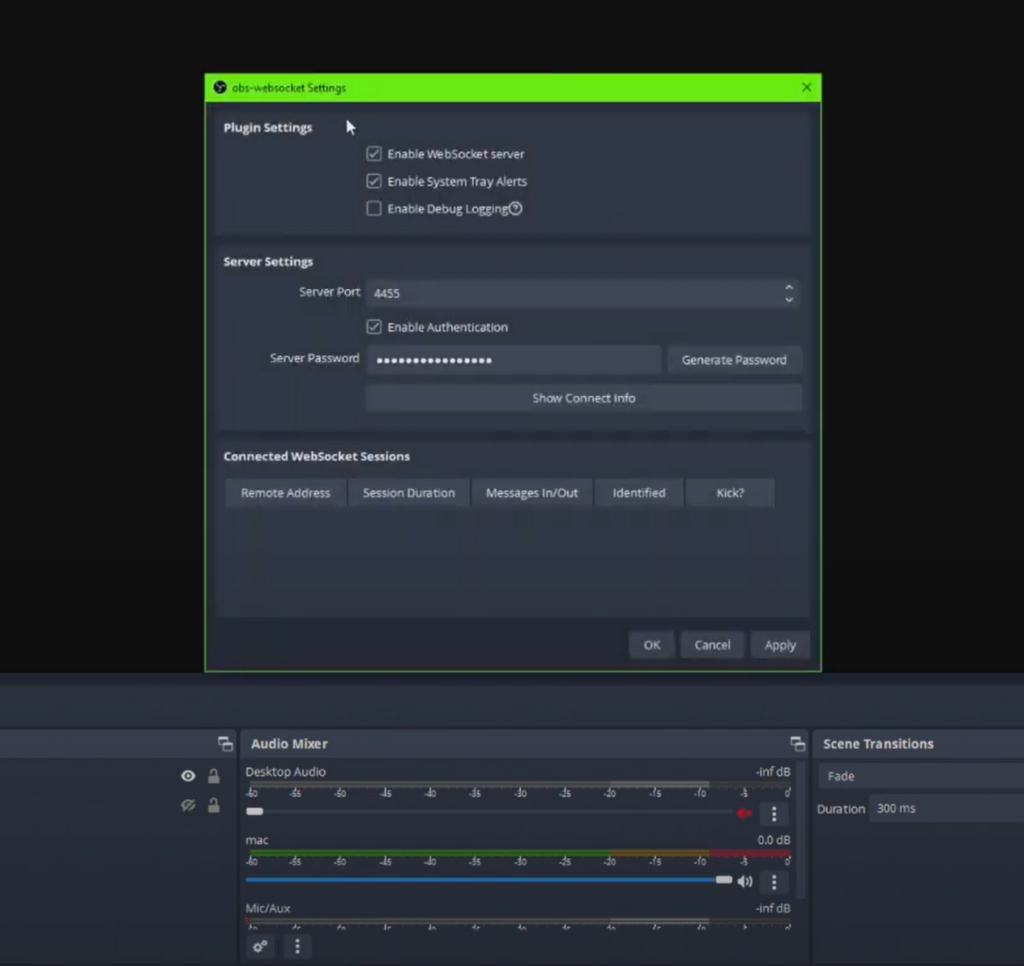Screen dimensions: 1024x966
Task: Uncheck Enable Authentication
Action: pos(374,326)
